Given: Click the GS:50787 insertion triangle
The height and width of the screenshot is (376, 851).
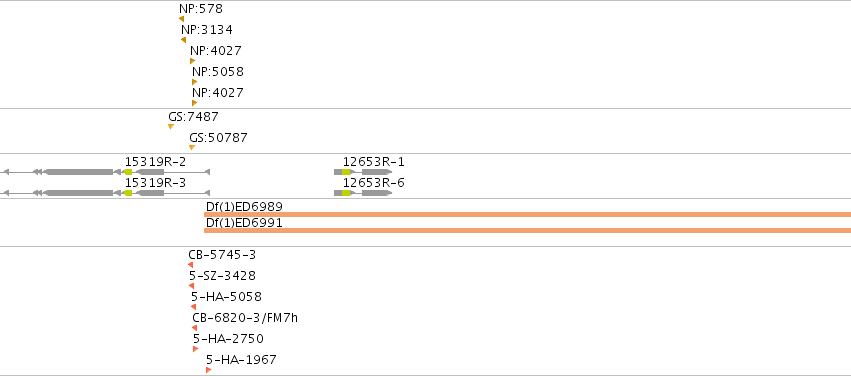Looking at the screenshot, I should click(192, 148).
